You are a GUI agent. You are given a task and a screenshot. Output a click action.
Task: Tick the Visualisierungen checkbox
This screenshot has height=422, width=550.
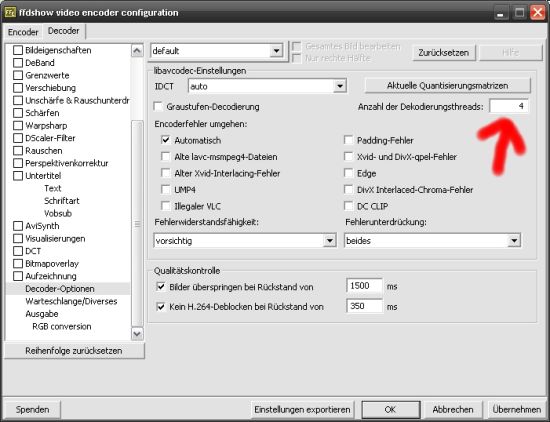point(18,239)
